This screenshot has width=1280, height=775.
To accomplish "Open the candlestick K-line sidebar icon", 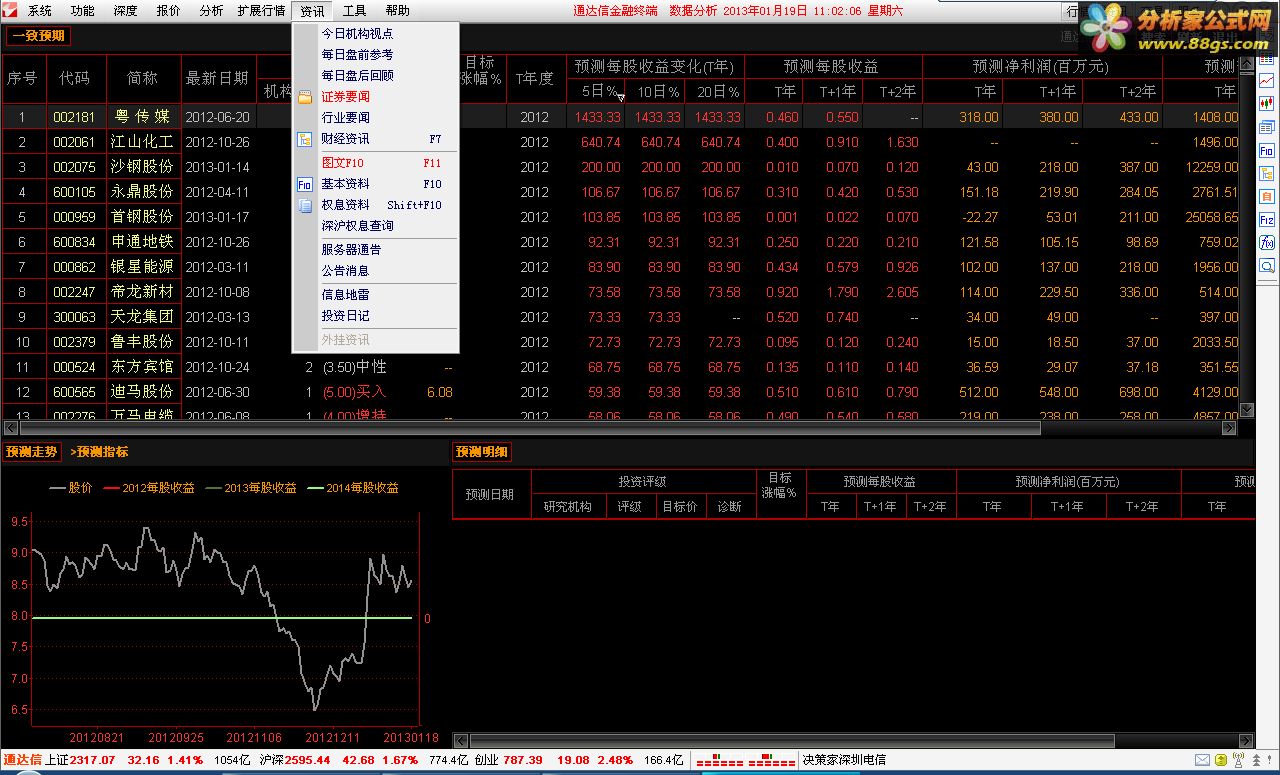I will pyautogui.click(x=1267, y=103).
